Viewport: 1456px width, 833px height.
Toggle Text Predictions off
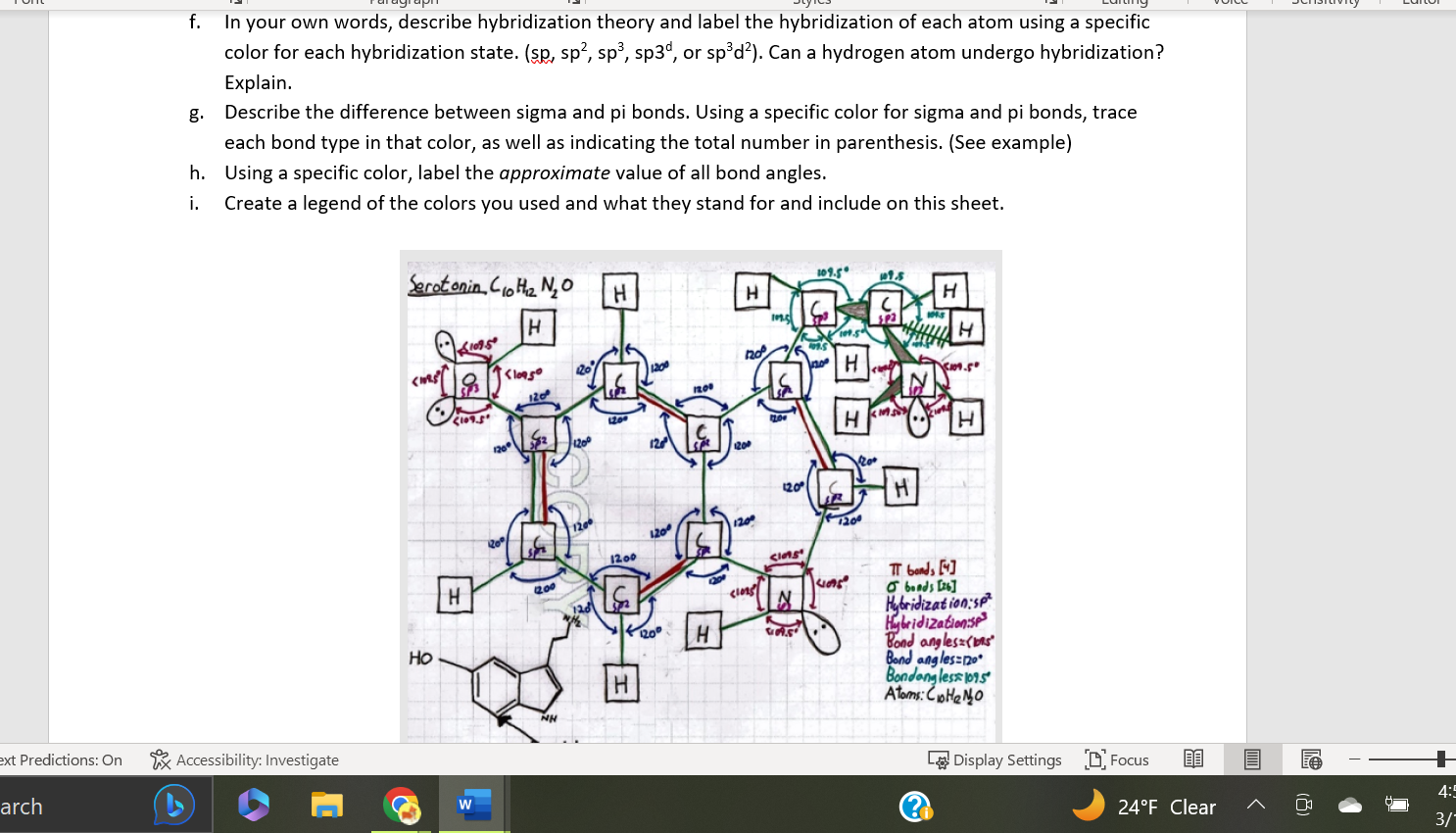(x=61, y=759)
